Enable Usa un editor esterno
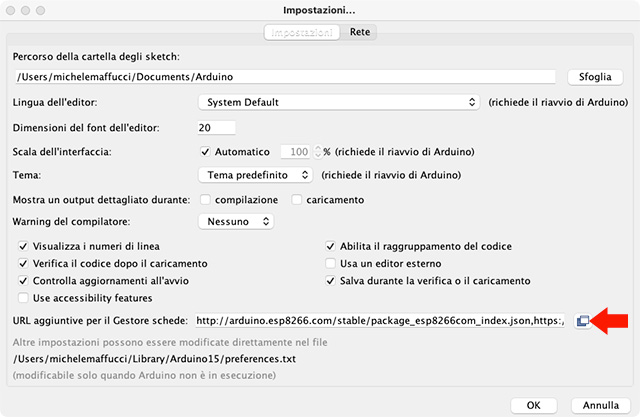 coord(332,263)
